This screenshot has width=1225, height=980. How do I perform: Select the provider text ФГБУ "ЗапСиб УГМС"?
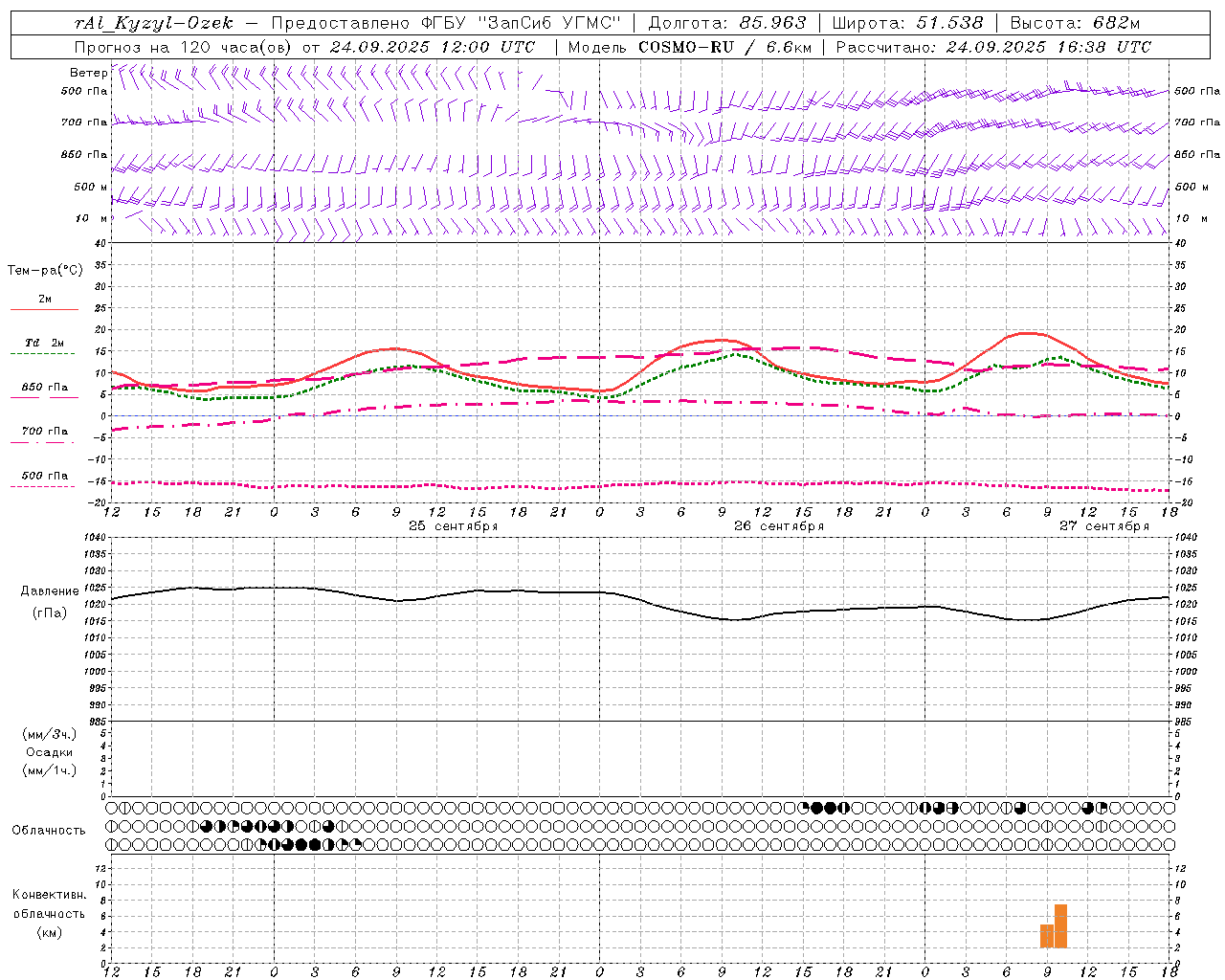pos(521,23)
